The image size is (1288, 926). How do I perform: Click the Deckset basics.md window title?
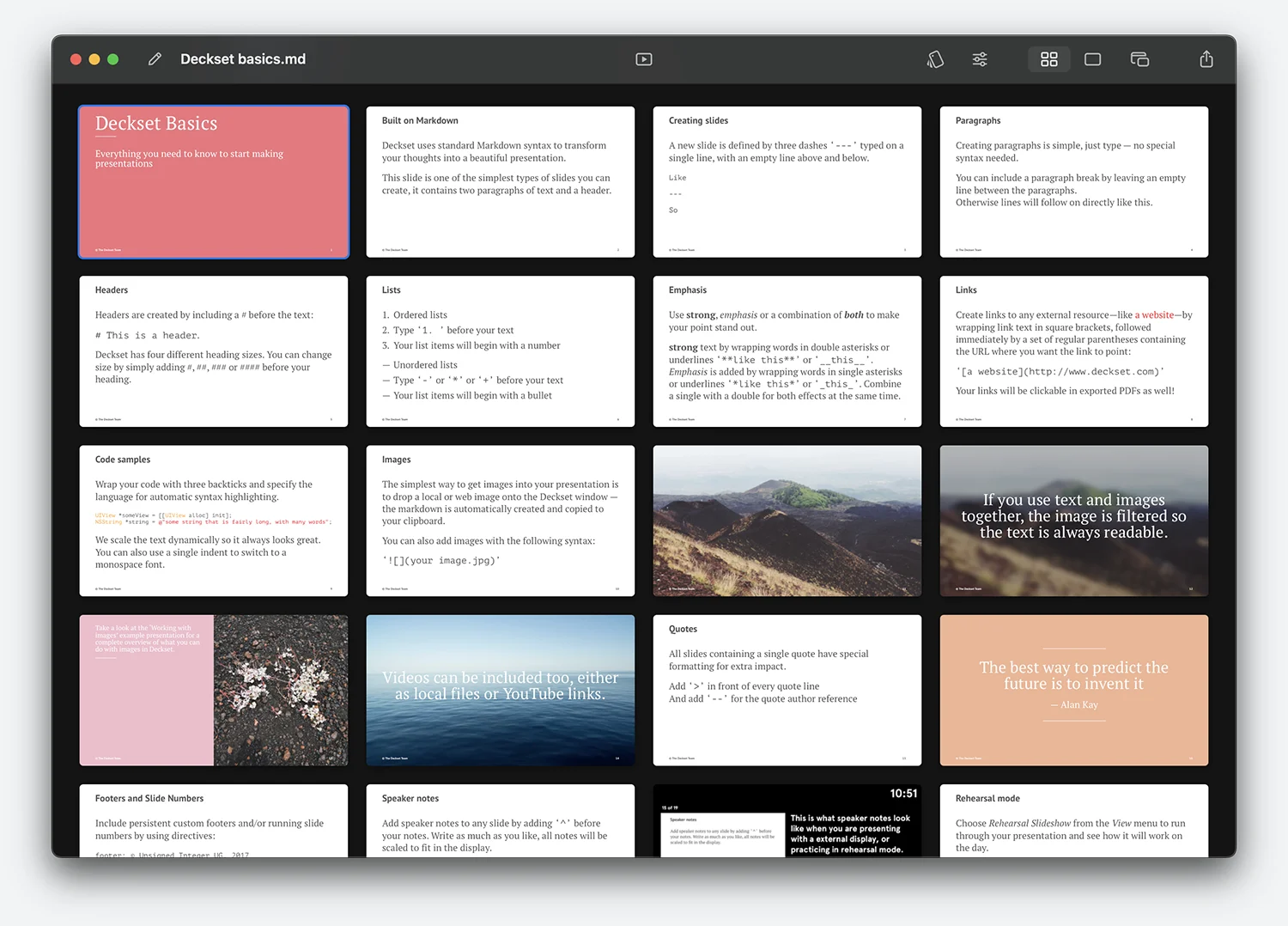pyautogui.click(x=243, y=59)
